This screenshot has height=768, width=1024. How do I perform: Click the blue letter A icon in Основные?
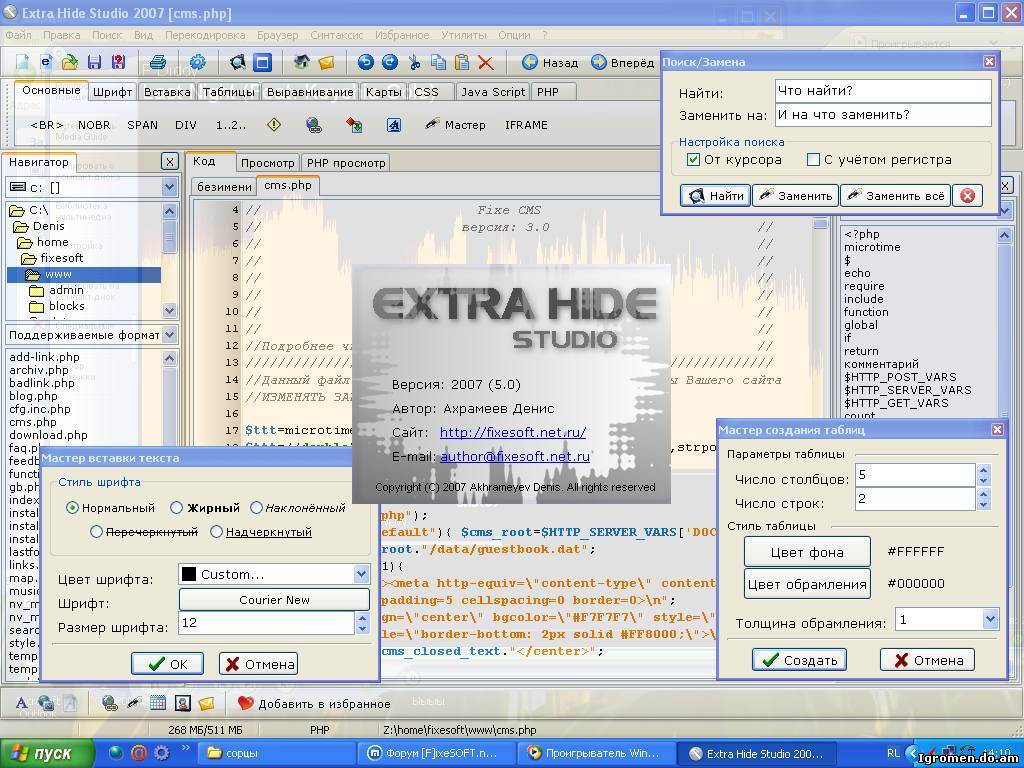pos(394,125)
